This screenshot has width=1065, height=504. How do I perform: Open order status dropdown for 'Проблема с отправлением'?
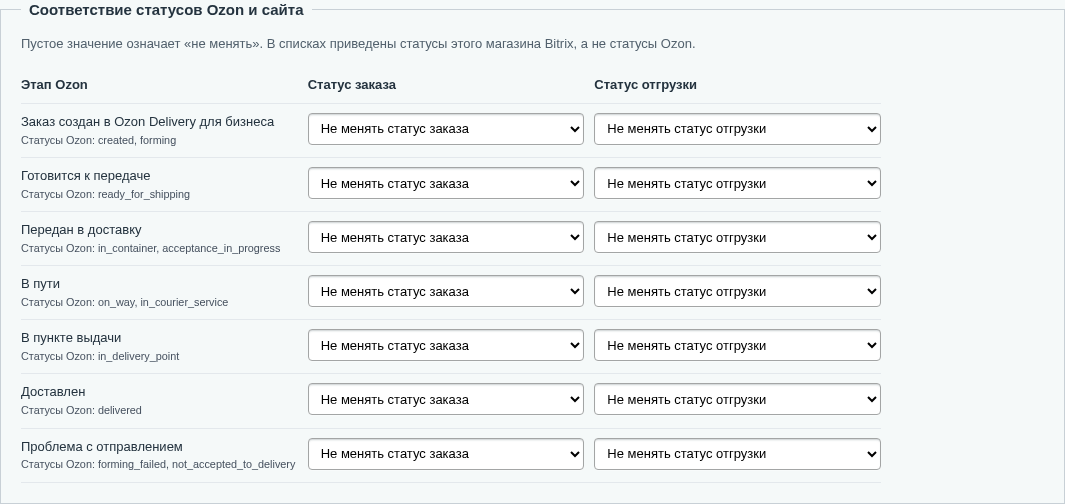[x=446, y=454]
